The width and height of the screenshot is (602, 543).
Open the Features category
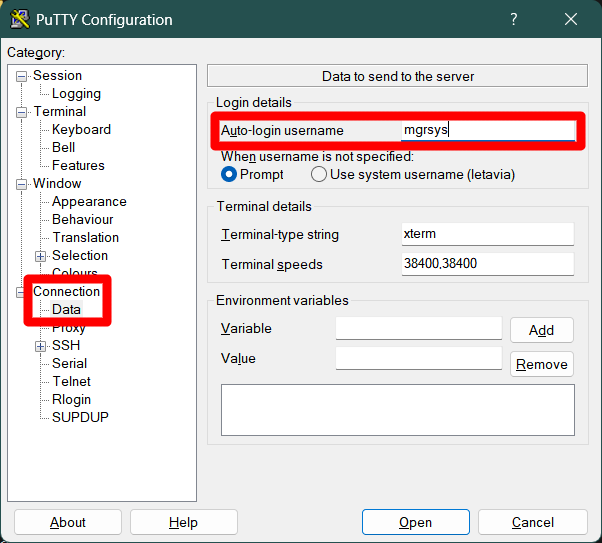click(x=78, y=166)
